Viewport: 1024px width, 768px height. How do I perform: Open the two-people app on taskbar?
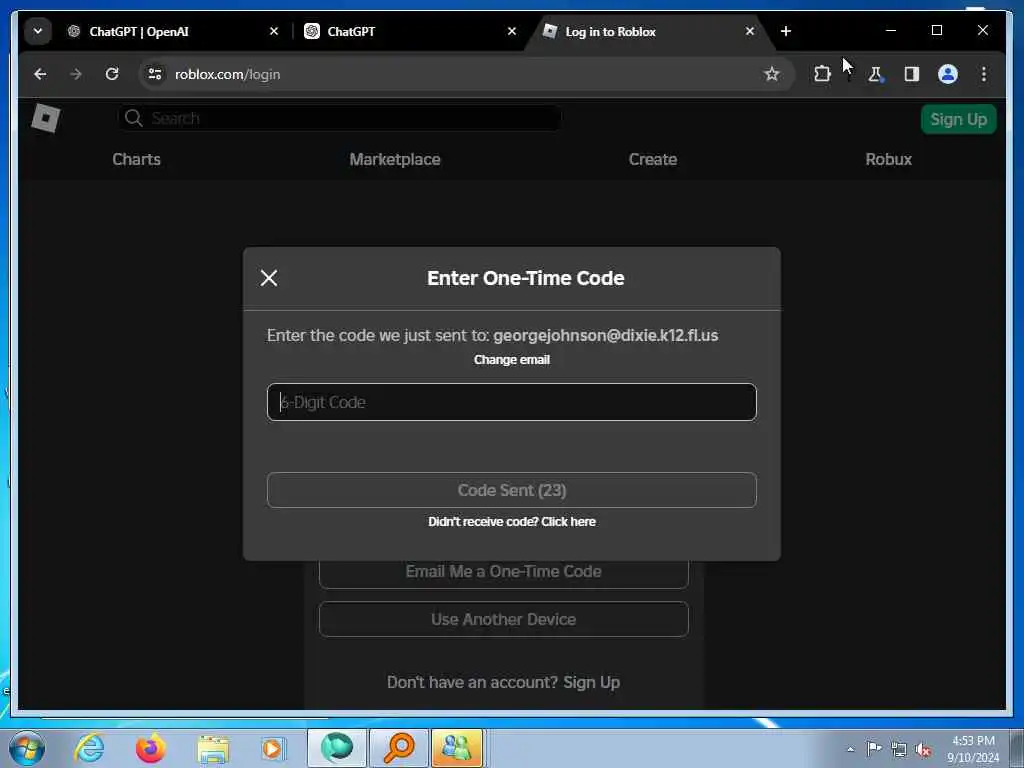tap(456, 748)
